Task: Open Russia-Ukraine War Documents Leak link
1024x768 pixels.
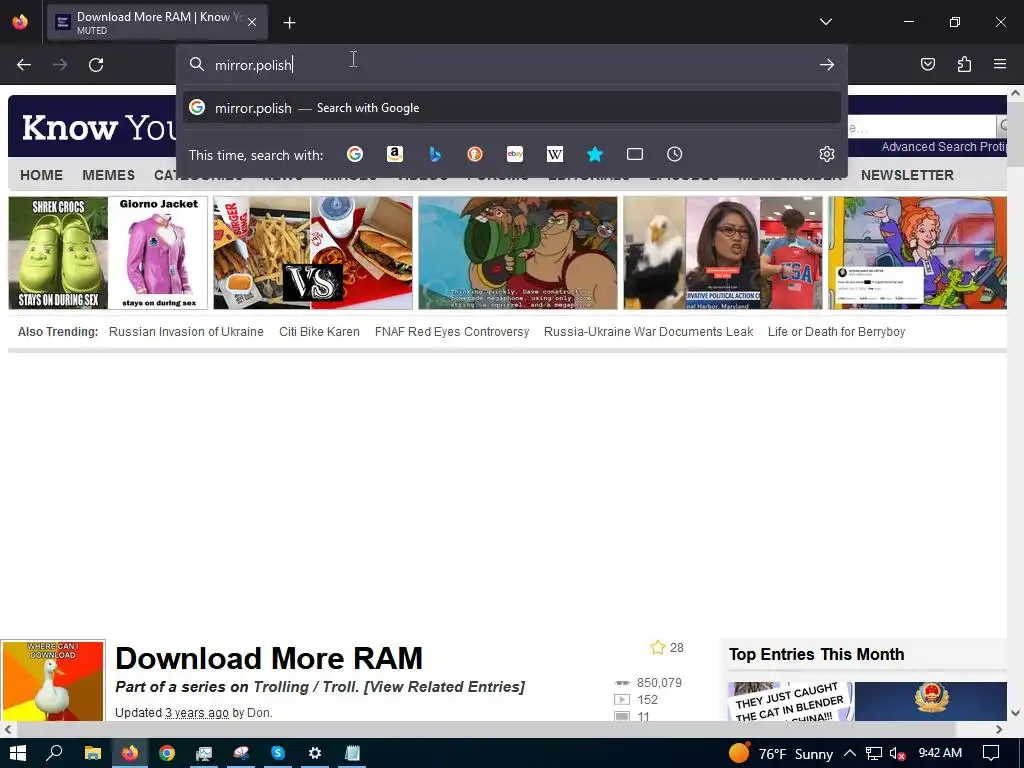Action: point(648,332)
